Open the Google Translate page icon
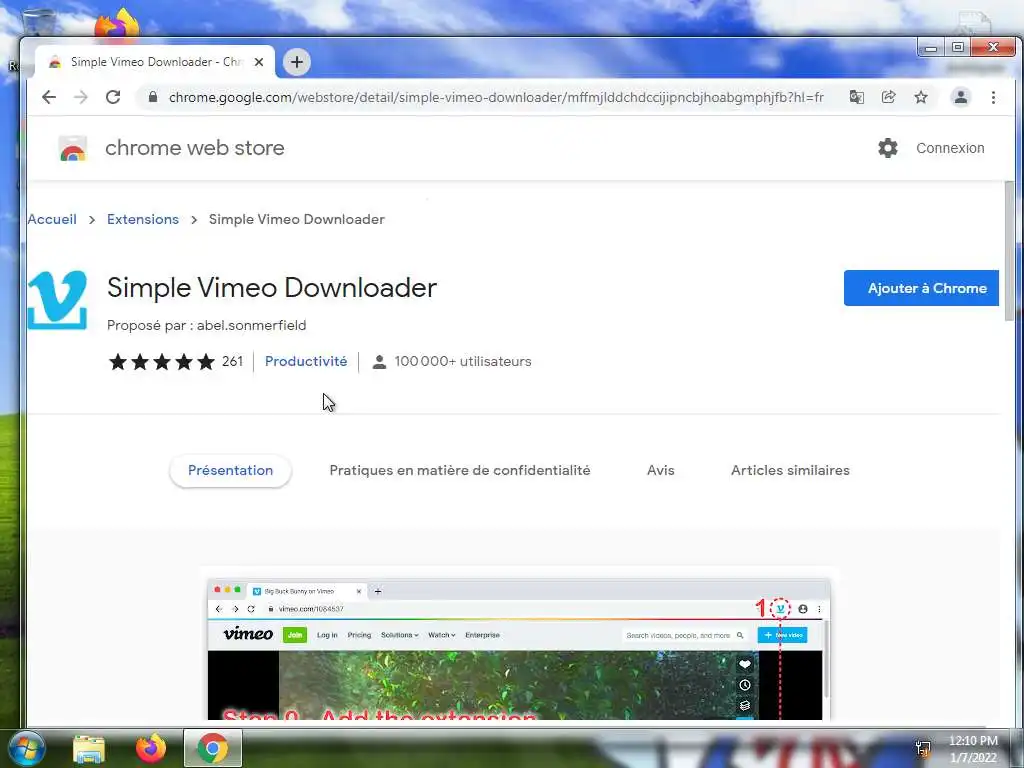This screenshot has height=768, width=1024. click(x=856, y=97)
